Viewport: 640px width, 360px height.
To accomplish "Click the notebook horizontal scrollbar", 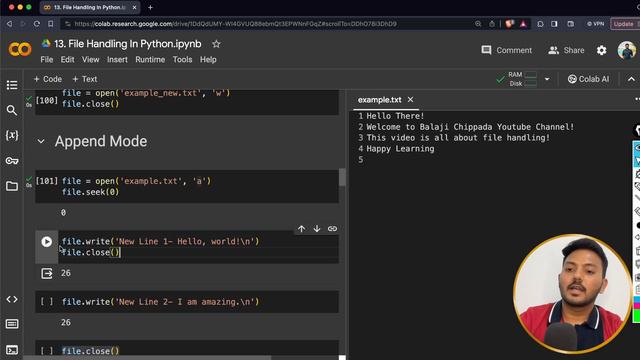I will point(147,358).
